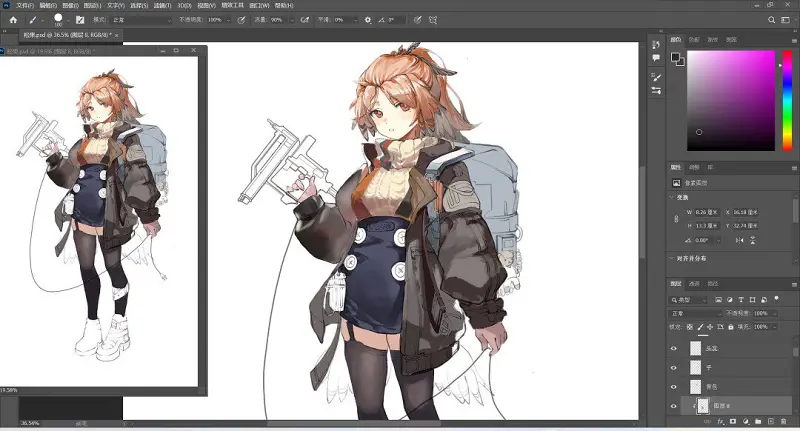Toggle lock position move icon
This screenshot has height=431, width=800.
(710, 326)
